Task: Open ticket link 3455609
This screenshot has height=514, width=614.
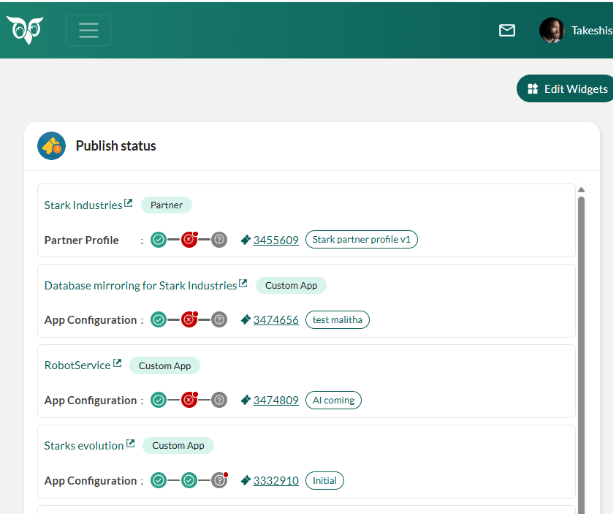Action: click(276, 240)
